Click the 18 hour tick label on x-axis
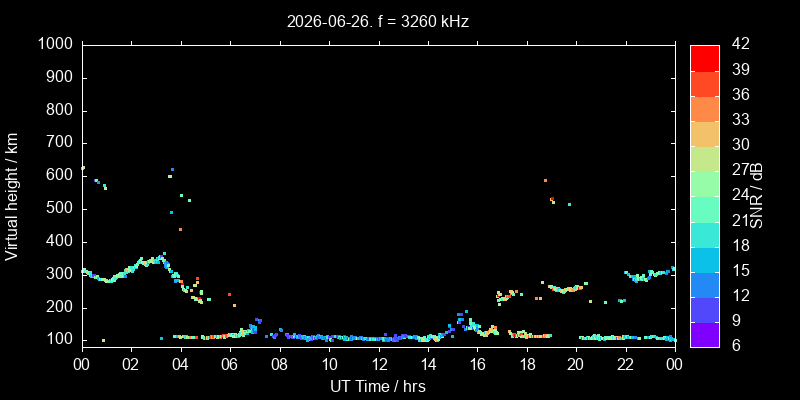The image size is (800, 400). (527, 365)
